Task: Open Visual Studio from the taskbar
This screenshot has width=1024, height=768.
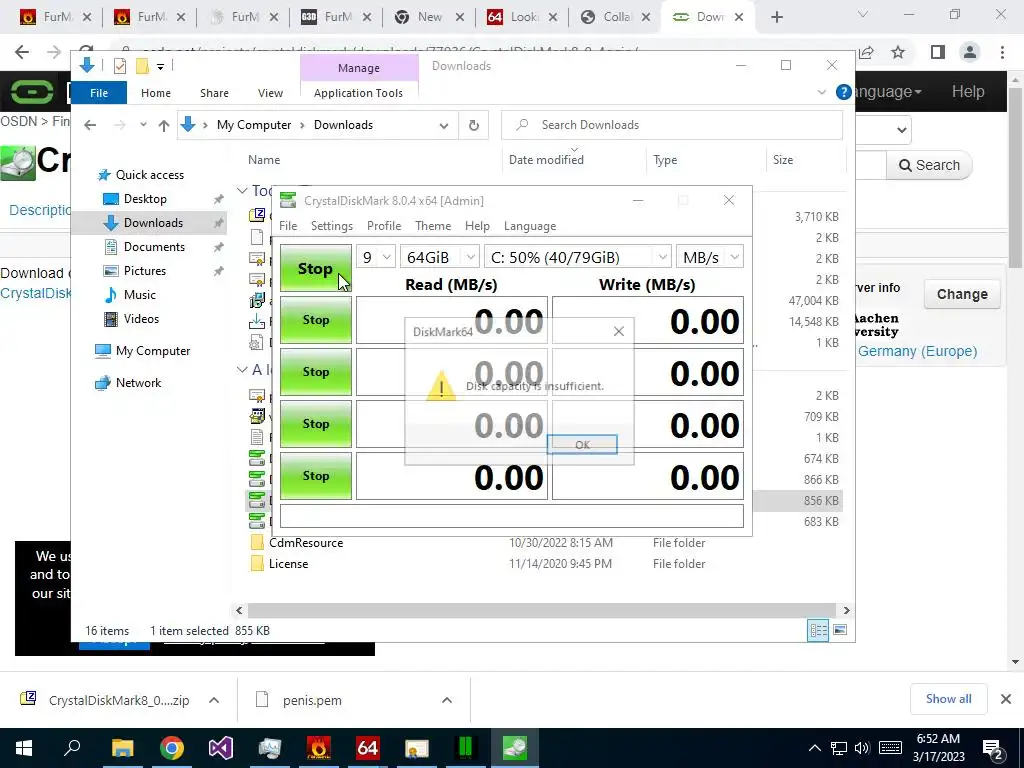Action: click(221, 748)
